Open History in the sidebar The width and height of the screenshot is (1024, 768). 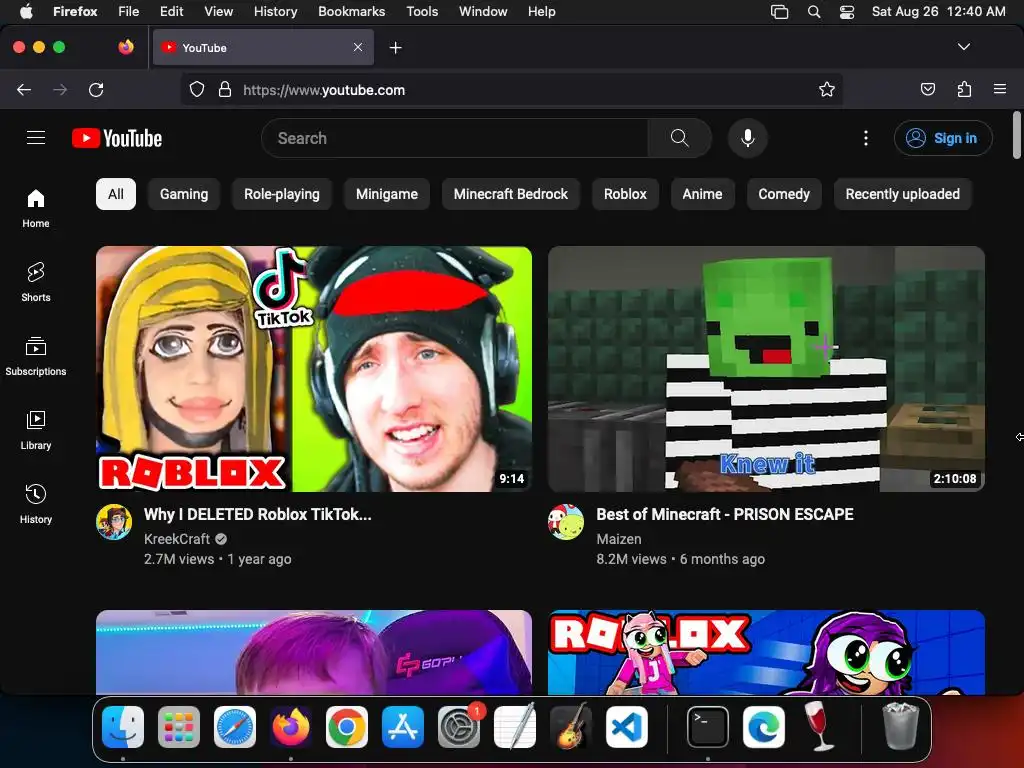(36, 504)
